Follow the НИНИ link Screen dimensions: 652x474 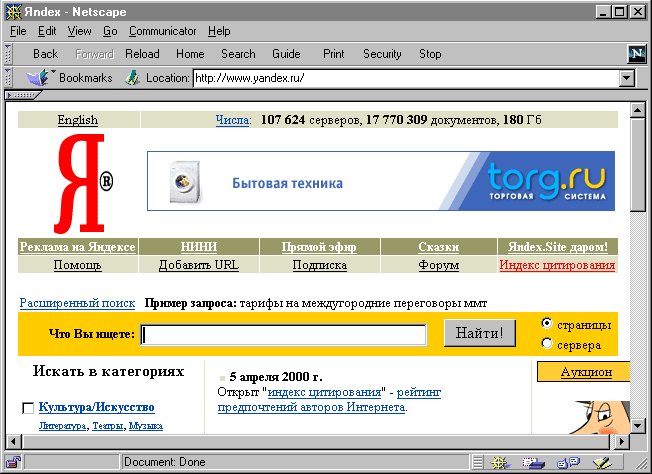(199, 247)
